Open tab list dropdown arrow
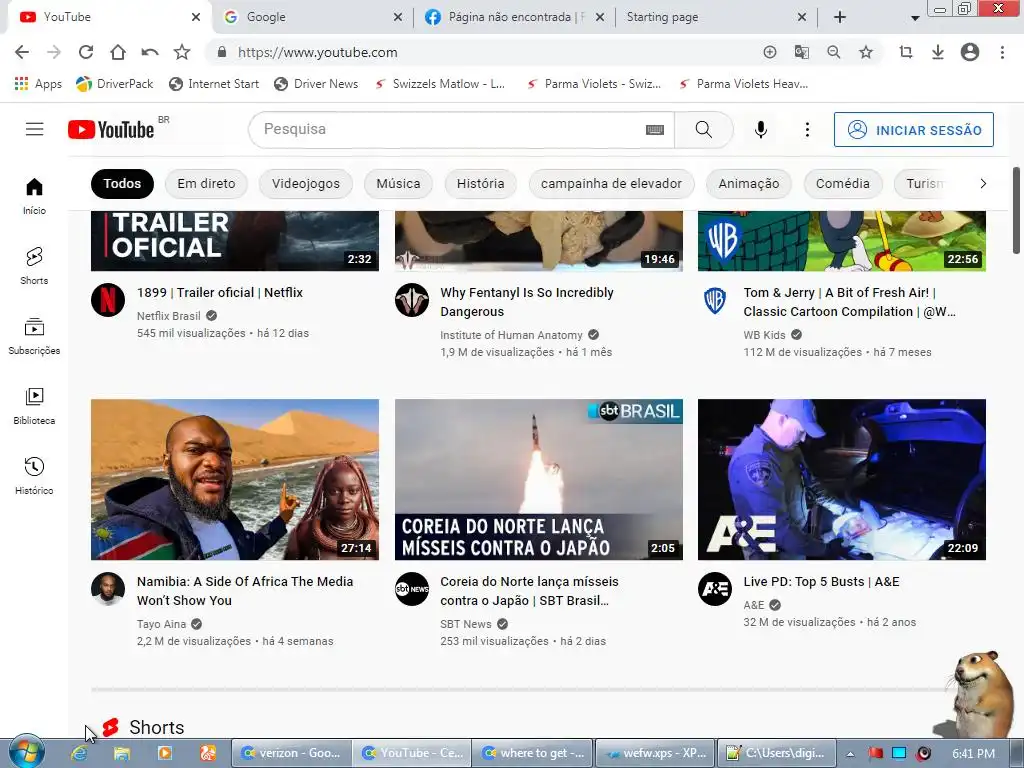The image size is (1024, 768). coord(915,18)
